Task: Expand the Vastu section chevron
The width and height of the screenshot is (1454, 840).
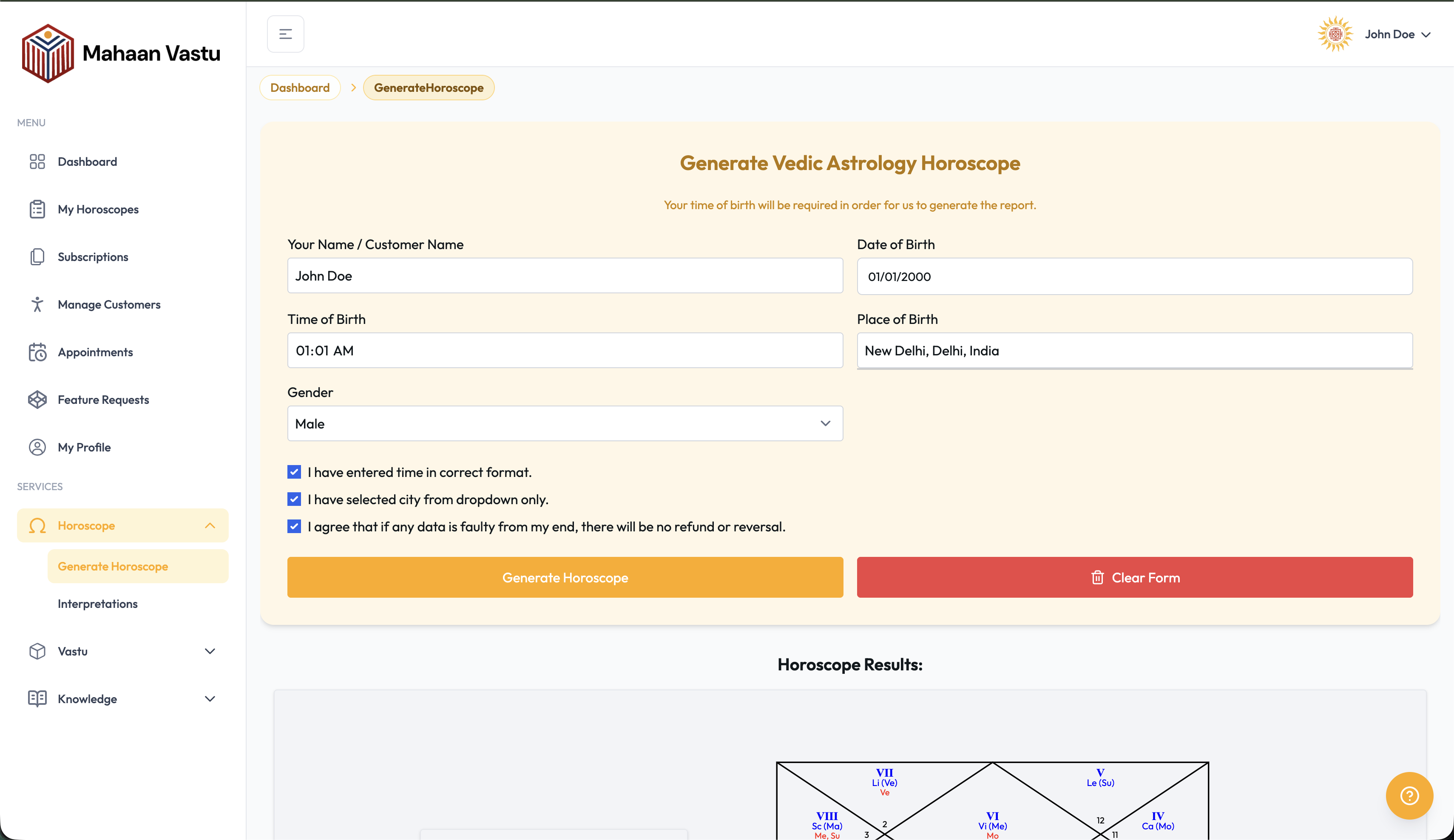Action: 210,651
